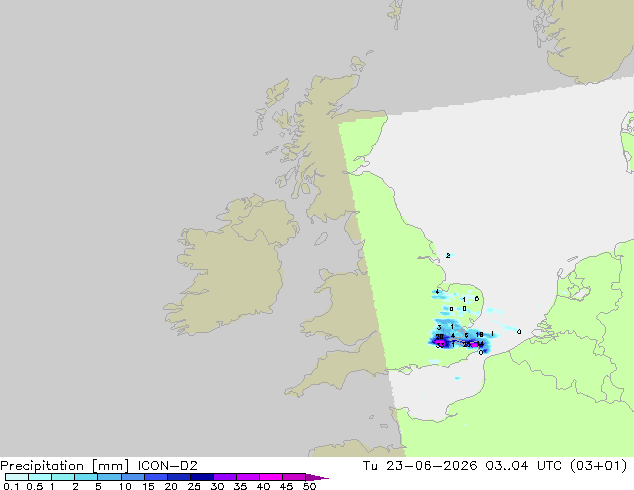
Task: Click the "18" precipitation value on the map
Action: tap(480, 334)
